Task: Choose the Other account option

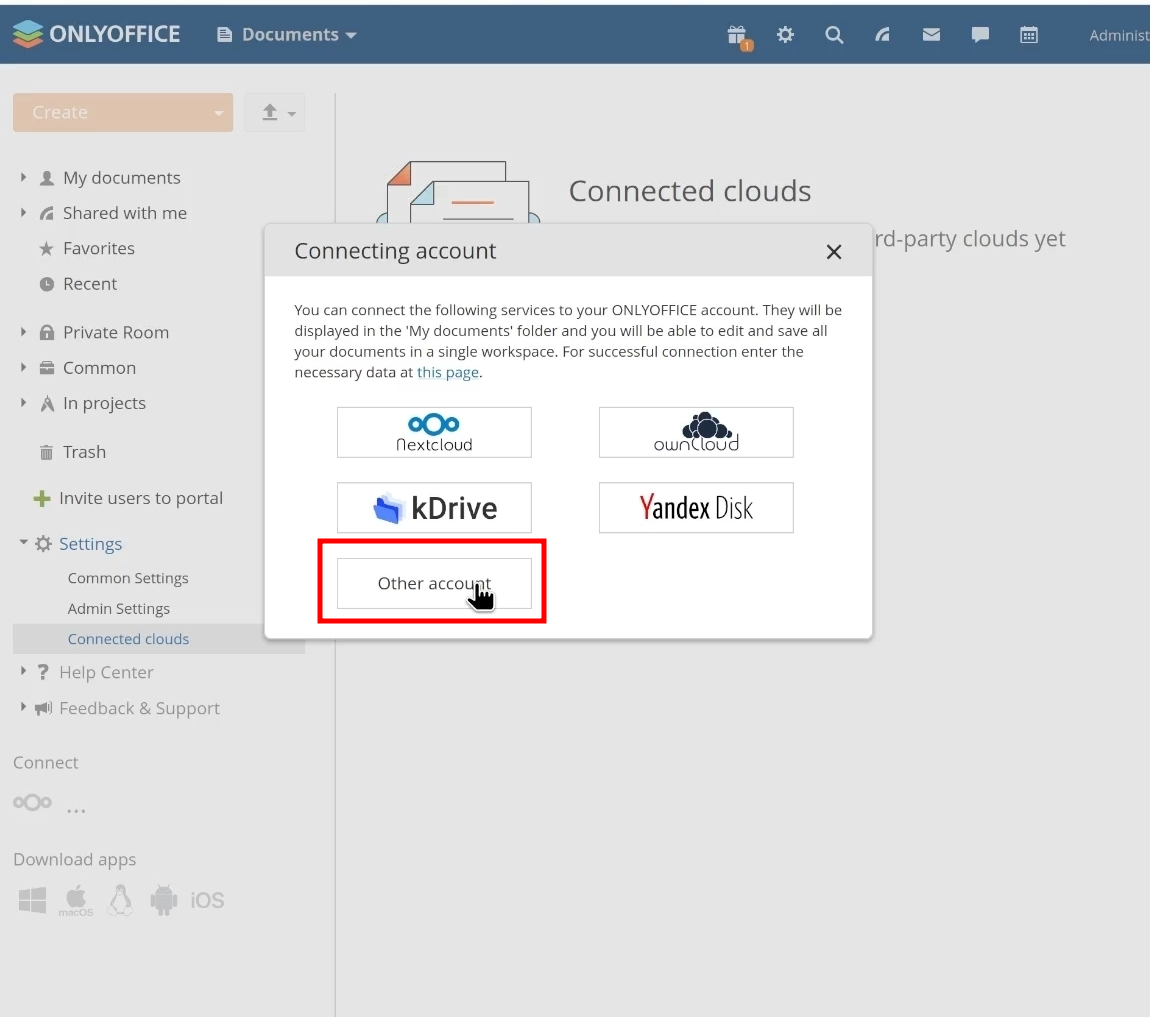Action: [x=434, y=583]
